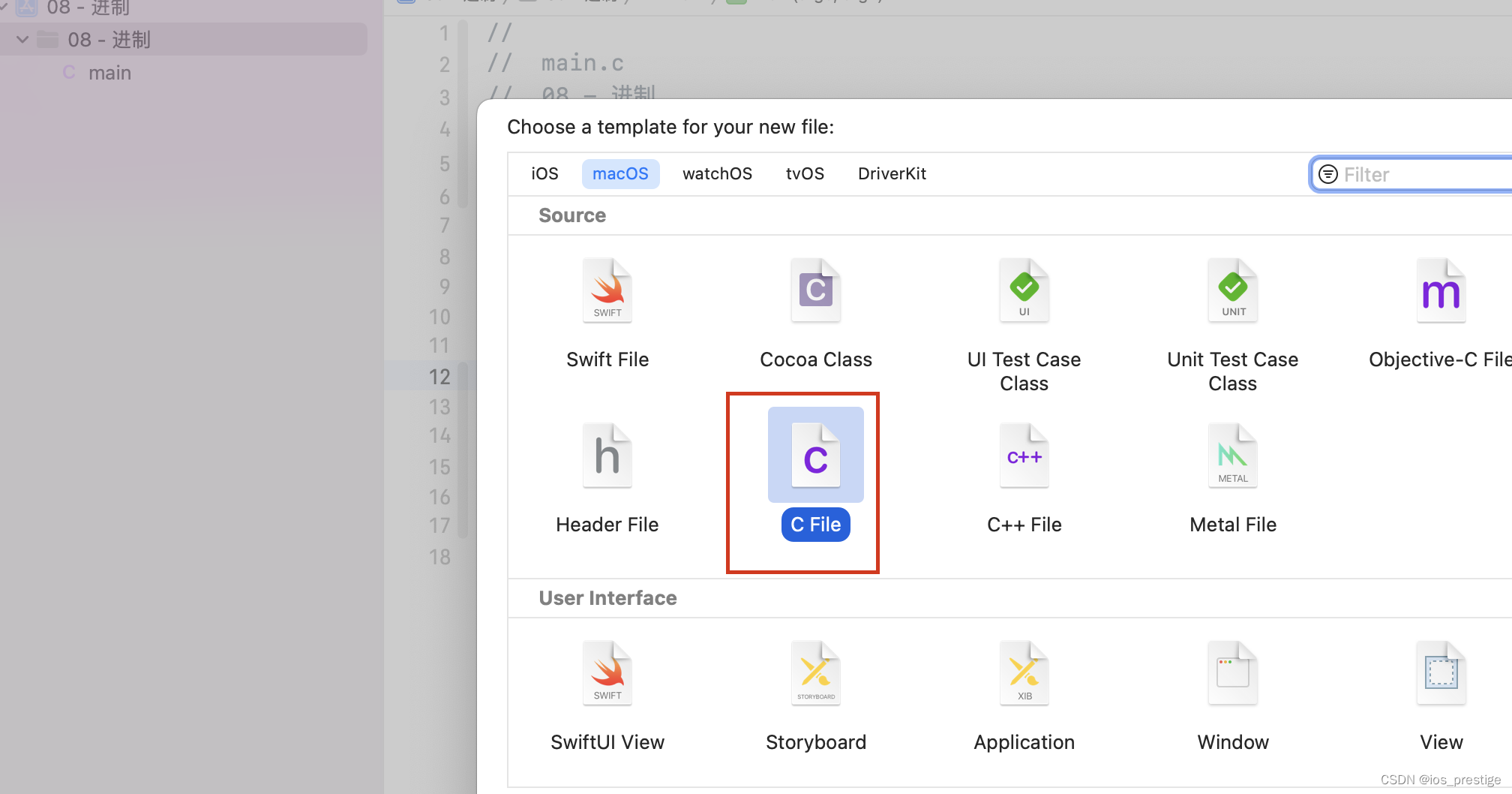The width and height of the screenshot is (1512, 794).
Task: Focus the Filter templates search field
Action: click(1411, 174)
